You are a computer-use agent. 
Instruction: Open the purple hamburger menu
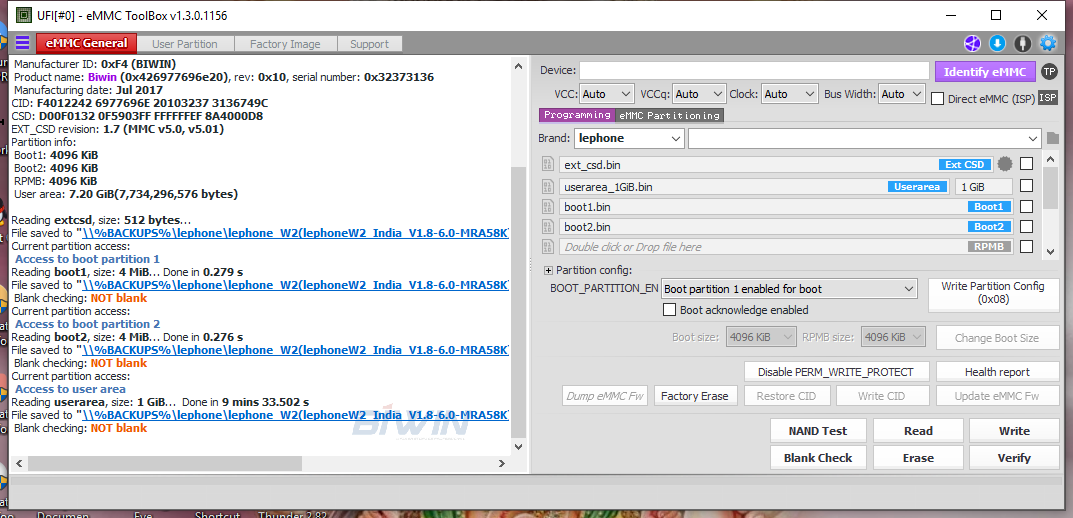(23, 43)
